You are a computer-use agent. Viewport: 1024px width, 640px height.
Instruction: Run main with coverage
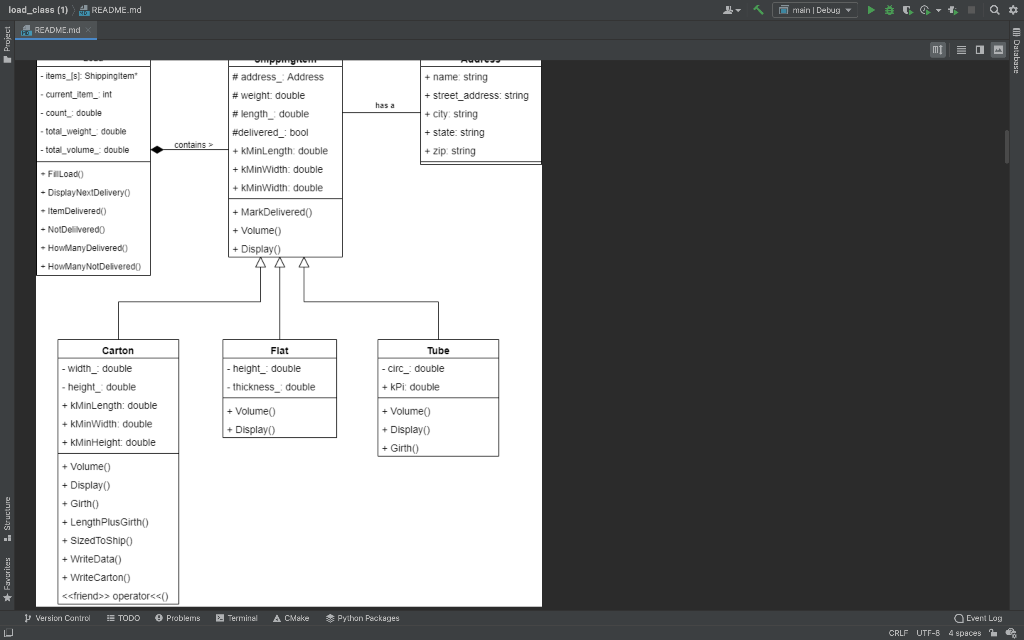pos(907,10)
